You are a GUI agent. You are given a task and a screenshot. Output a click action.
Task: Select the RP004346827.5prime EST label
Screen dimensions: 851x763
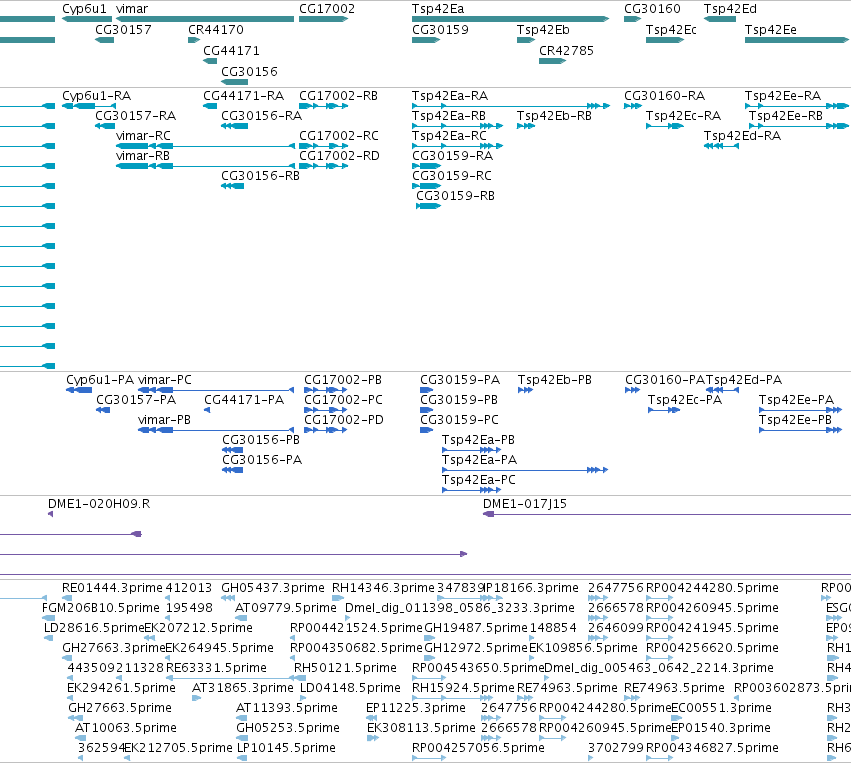pos(712,748)
